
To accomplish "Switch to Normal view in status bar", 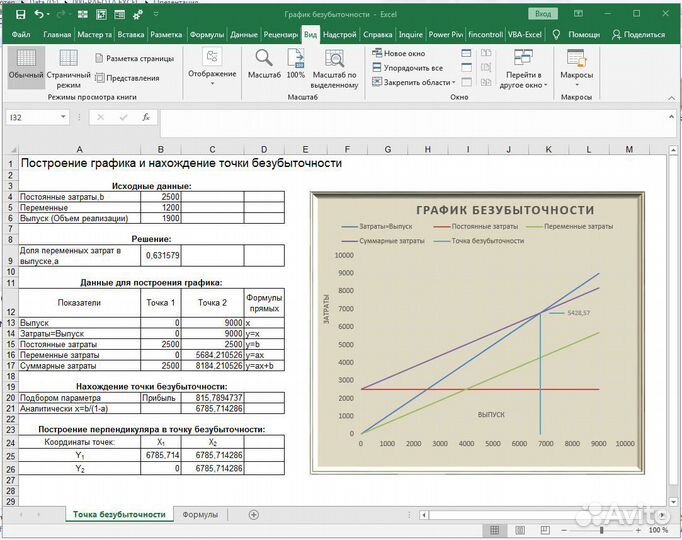I will pos(495,530).
